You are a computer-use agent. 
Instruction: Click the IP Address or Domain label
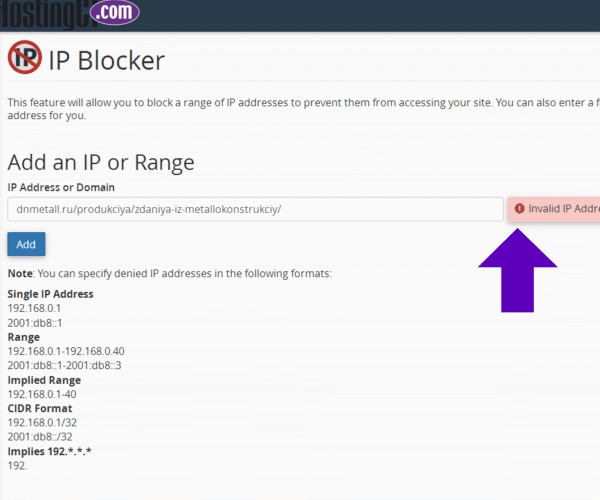[61, 187]
